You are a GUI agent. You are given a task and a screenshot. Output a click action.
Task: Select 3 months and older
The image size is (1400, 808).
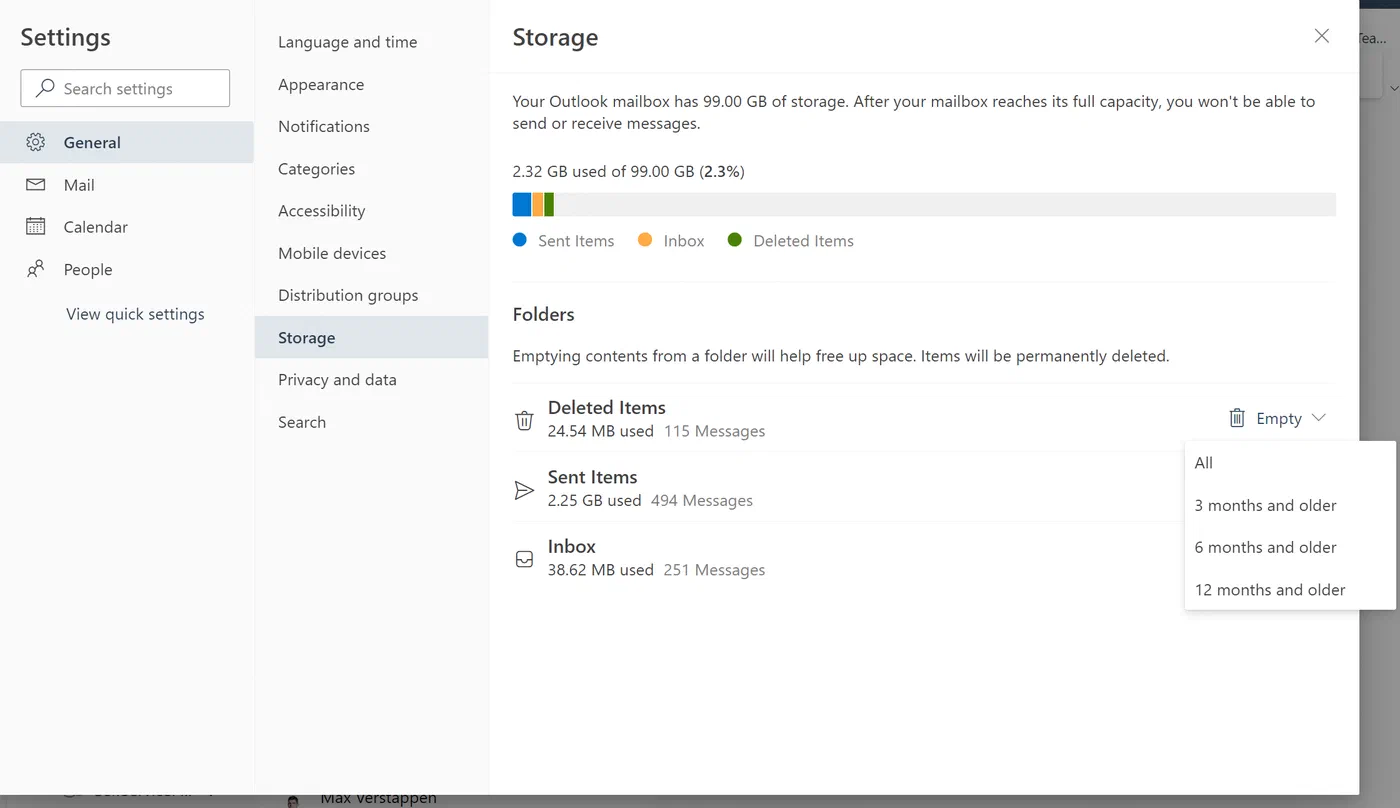coord(1290,505)
